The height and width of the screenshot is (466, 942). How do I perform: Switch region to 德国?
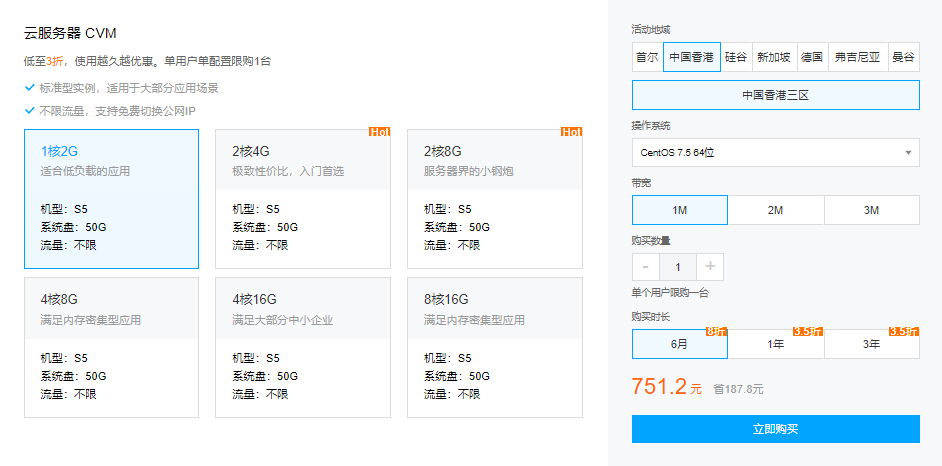coord(812,57)
